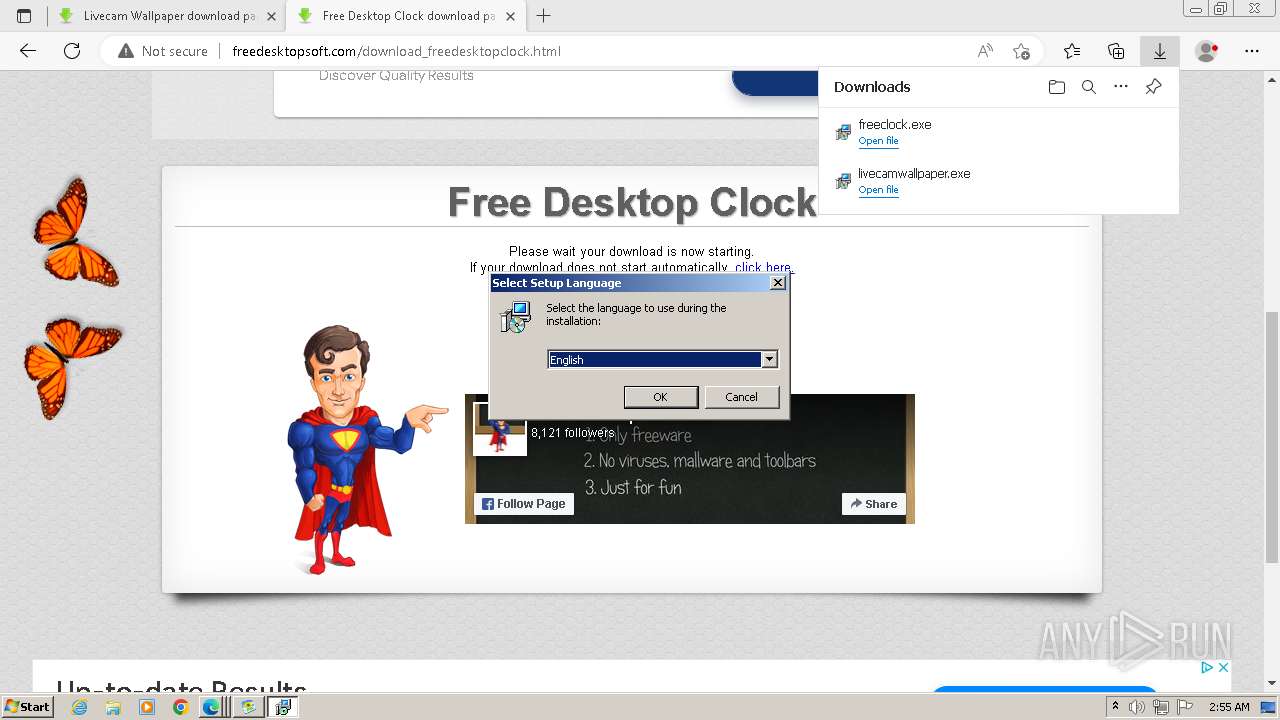This screenshot has height=720, width=1280.
Task: Cancel the setup language dialog
Action: 741,397
